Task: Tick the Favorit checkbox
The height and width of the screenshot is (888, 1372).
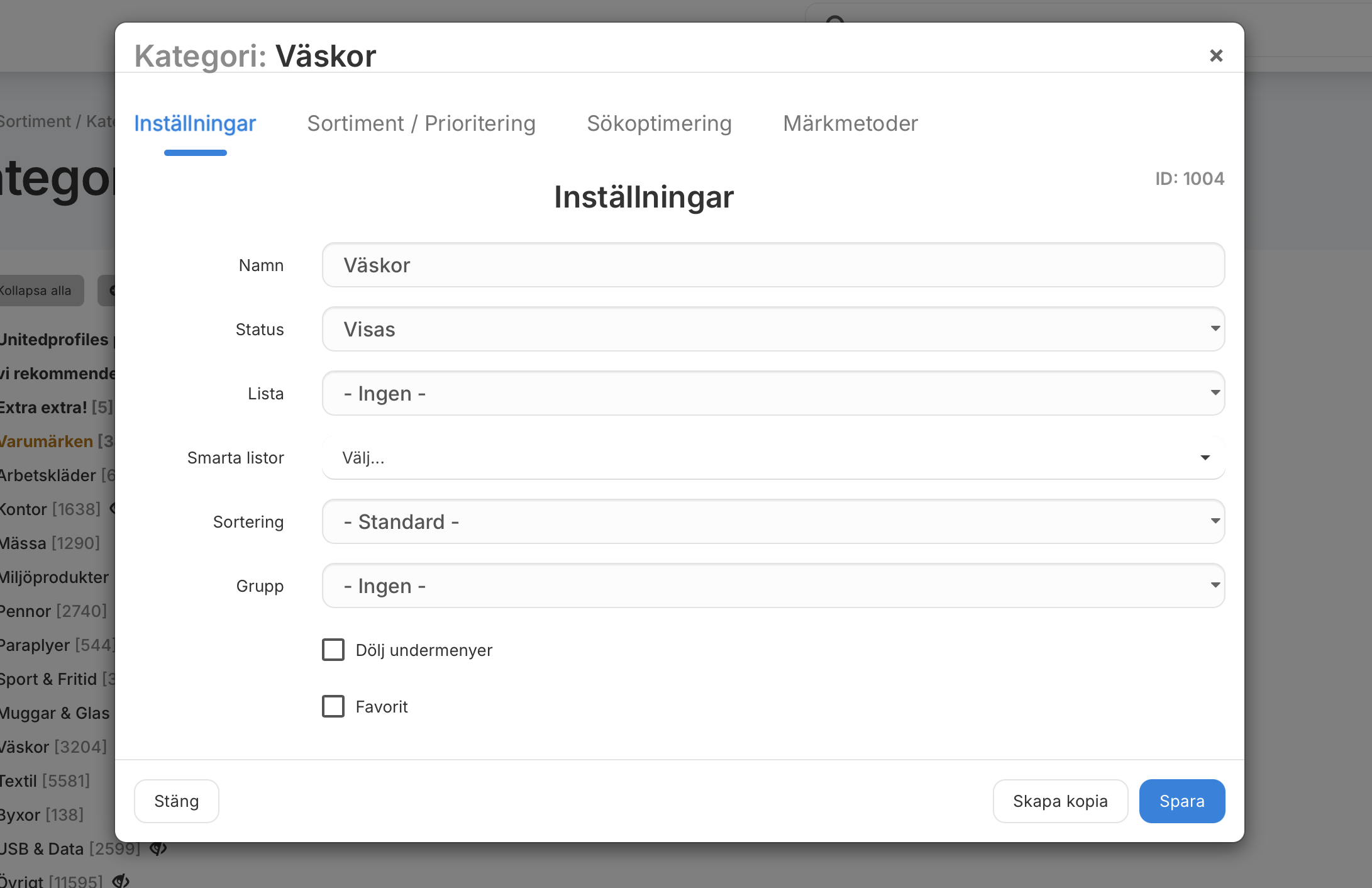Action: pyautogui.click(x=333, y=706)
